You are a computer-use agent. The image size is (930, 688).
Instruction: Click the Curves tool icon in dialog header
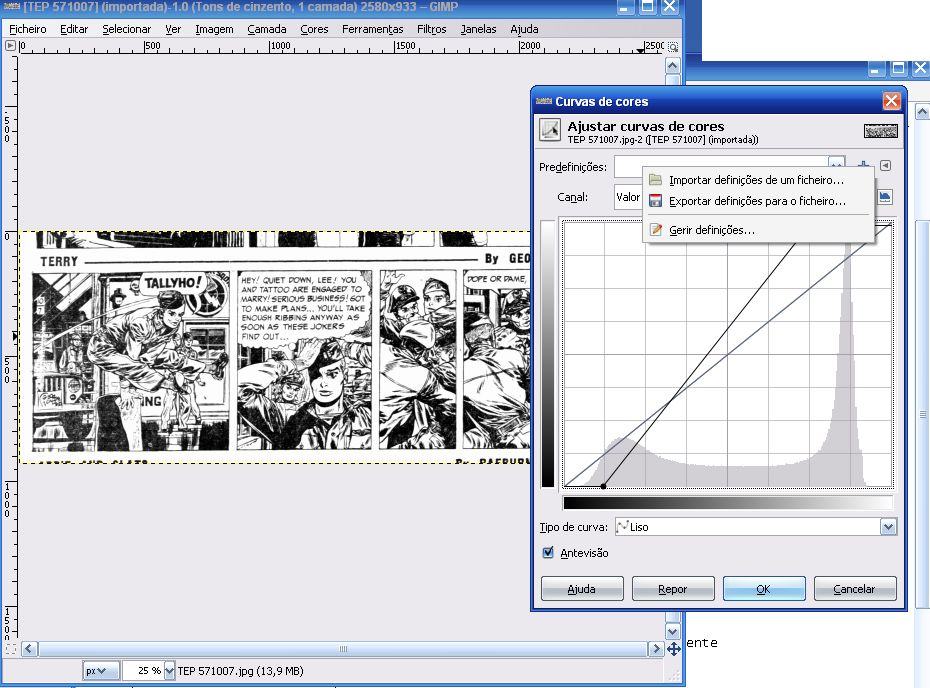[550, 129]
